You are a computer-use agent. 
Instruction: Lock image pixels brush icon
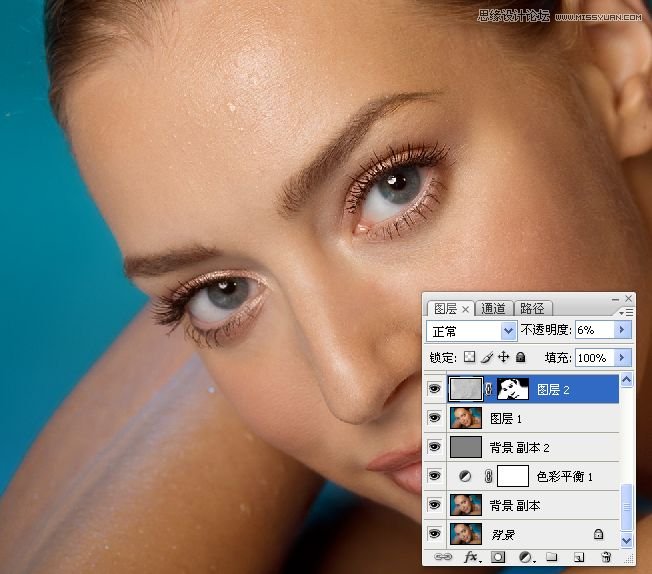(487, 357)
